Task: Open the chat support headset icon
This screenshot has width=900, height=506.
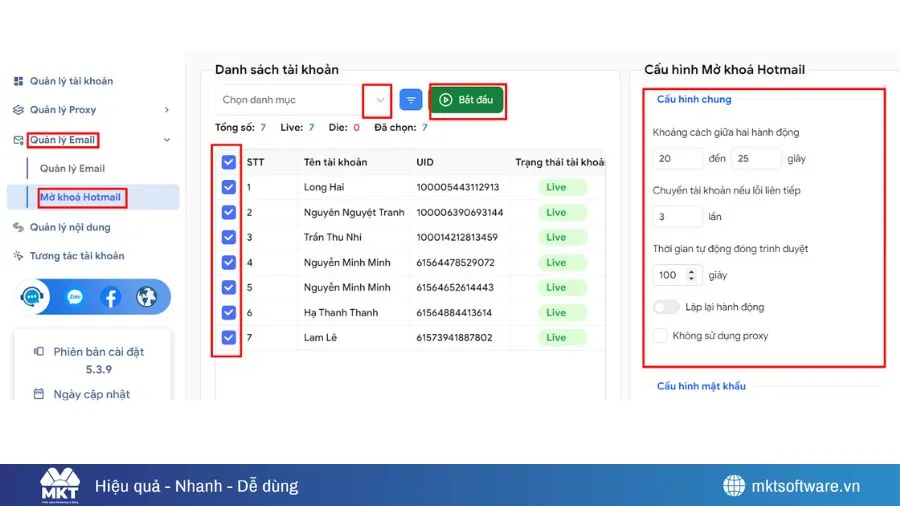Action: click(32, 297)
